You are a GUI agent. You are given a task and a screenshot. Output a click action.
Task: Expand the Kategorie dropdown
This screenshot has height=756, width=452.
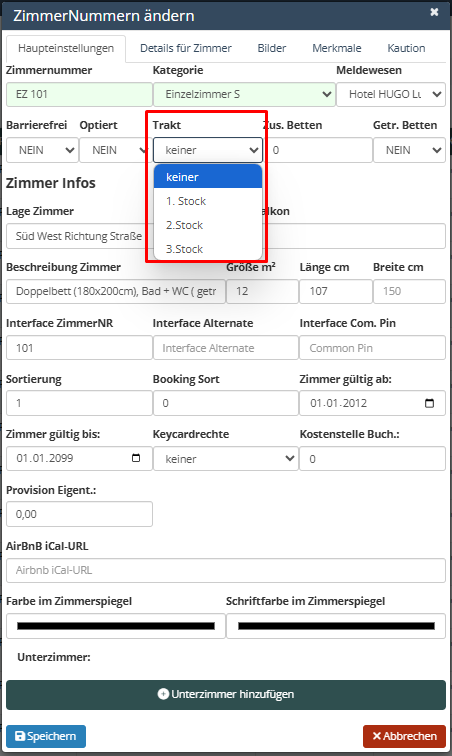(244, 94)
